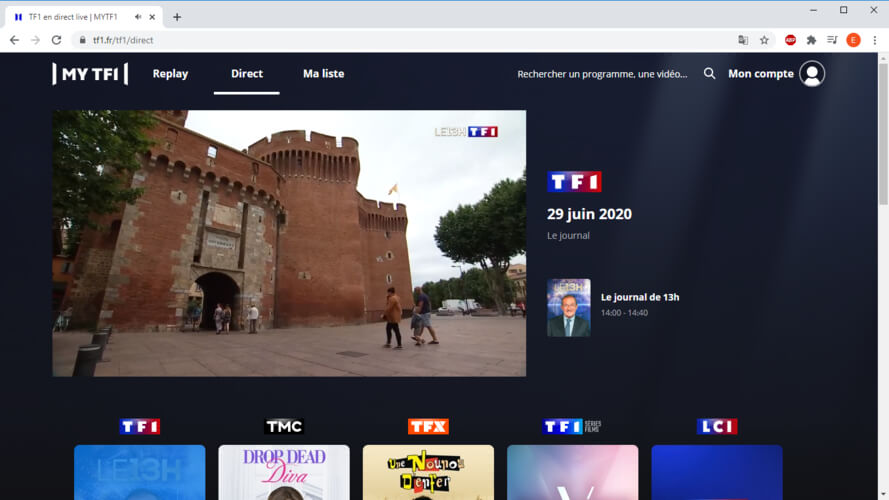Viewport: 889px width, 500px height.
Task: Open the Drop Dead Diva card
Action: [283, 472]
